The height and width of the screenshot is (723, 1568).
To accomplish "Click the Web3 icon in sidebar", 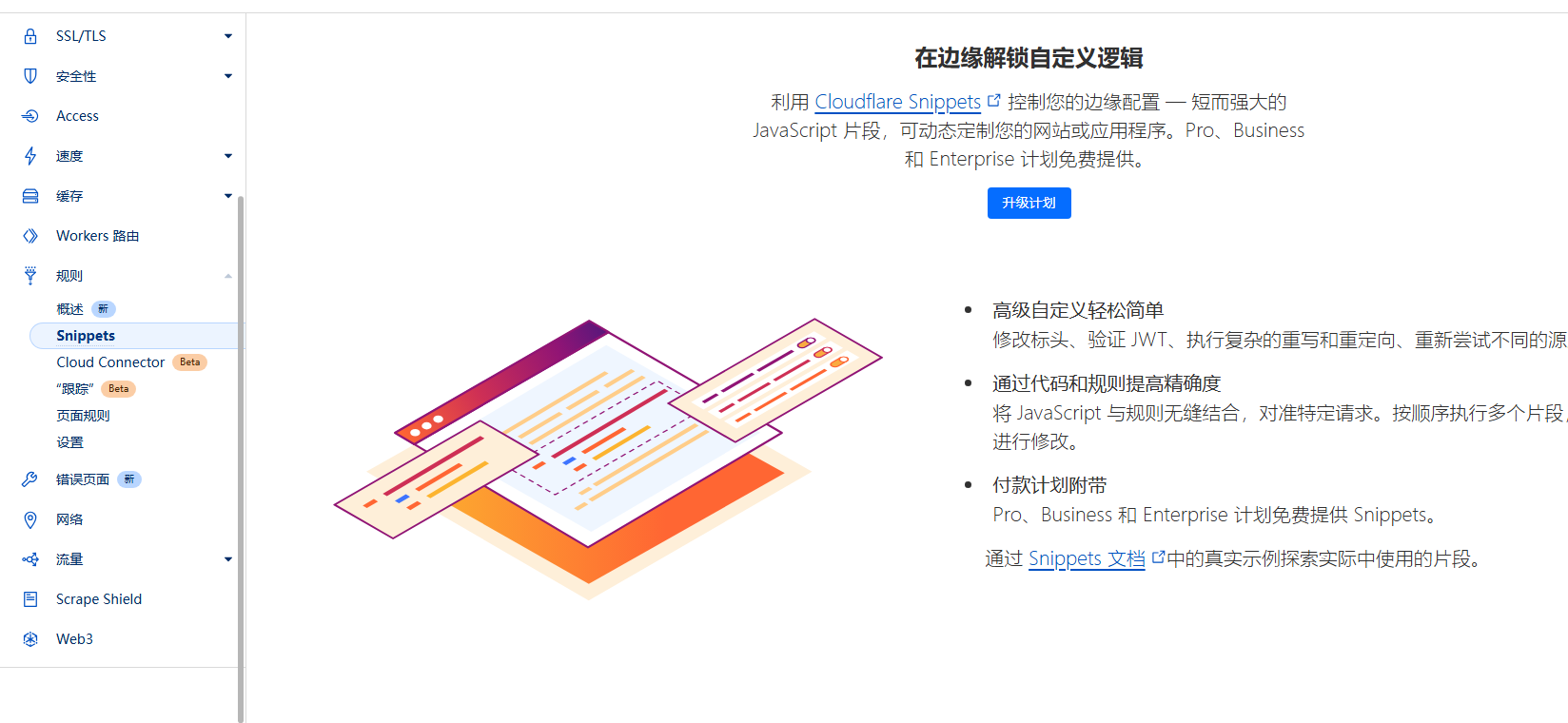I will [x=30, y=639].
